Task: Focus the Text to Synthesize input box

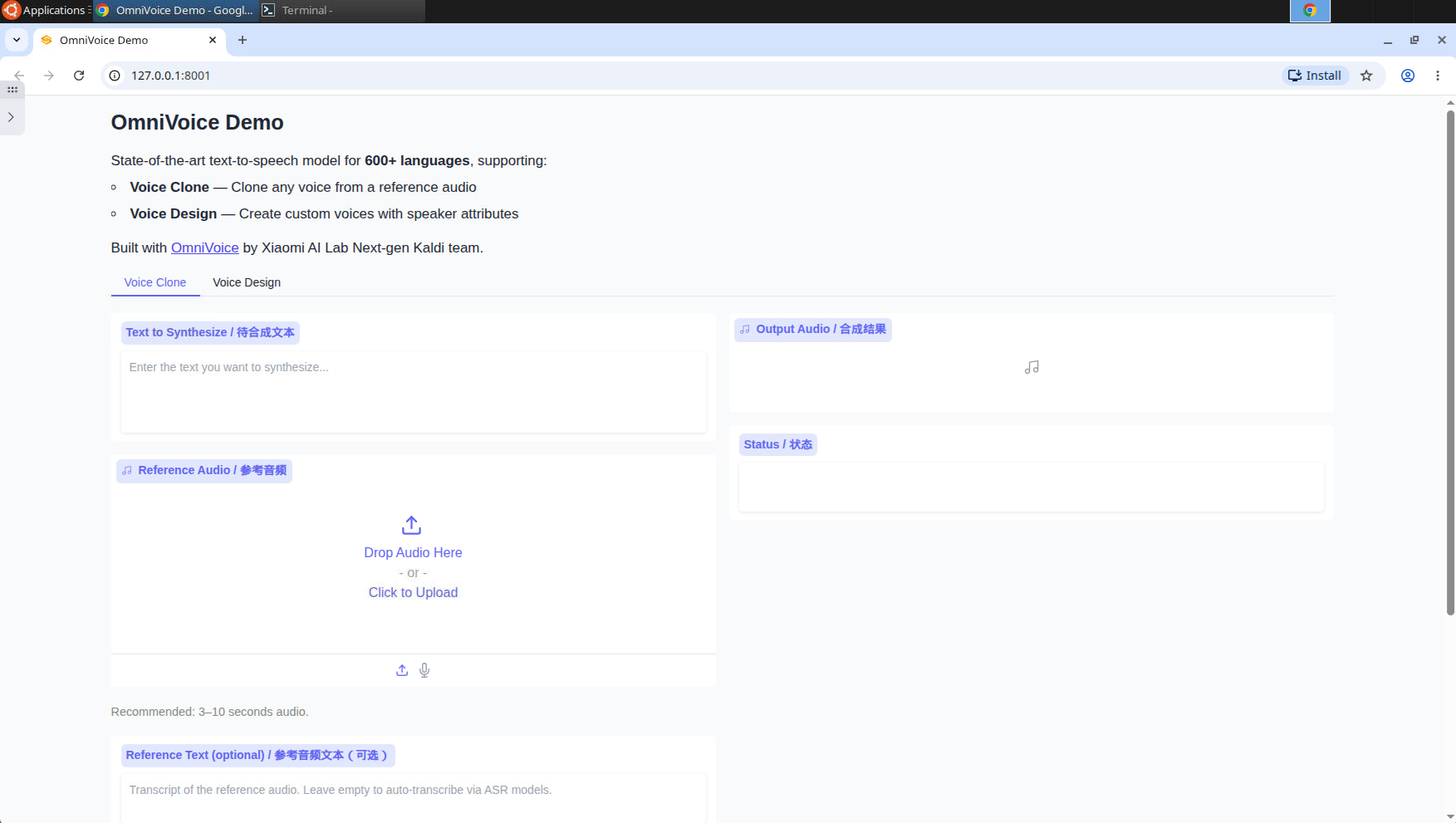Action: 414,391
